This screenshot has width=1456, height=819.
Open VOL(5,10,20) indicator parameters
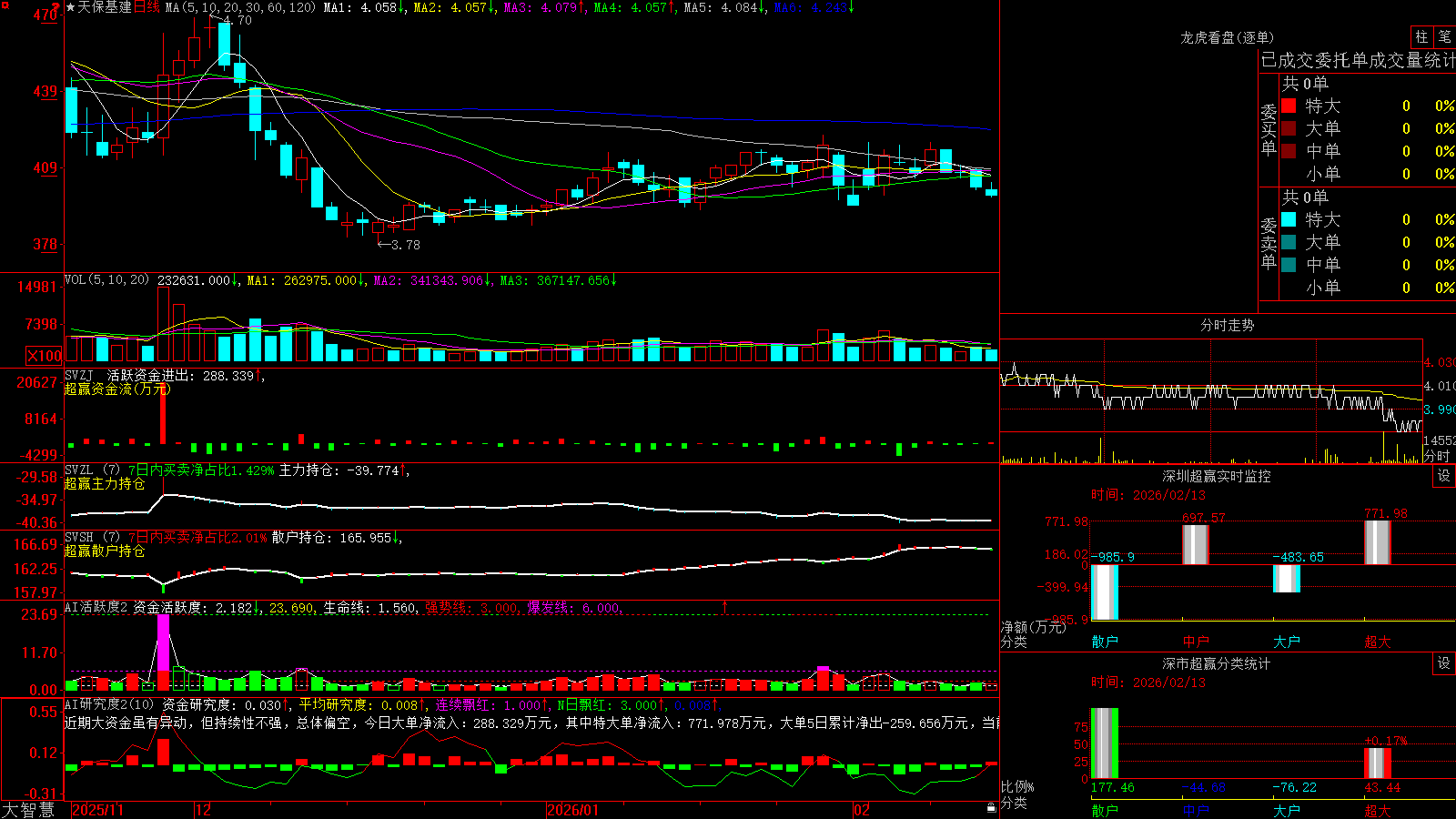click(106, 280)
